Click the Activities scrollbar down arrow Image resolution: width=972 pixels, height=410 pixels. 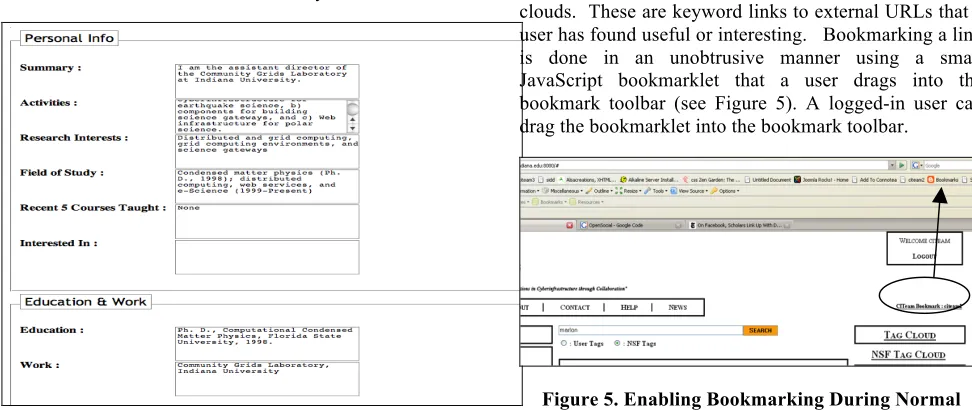[353, 128]
